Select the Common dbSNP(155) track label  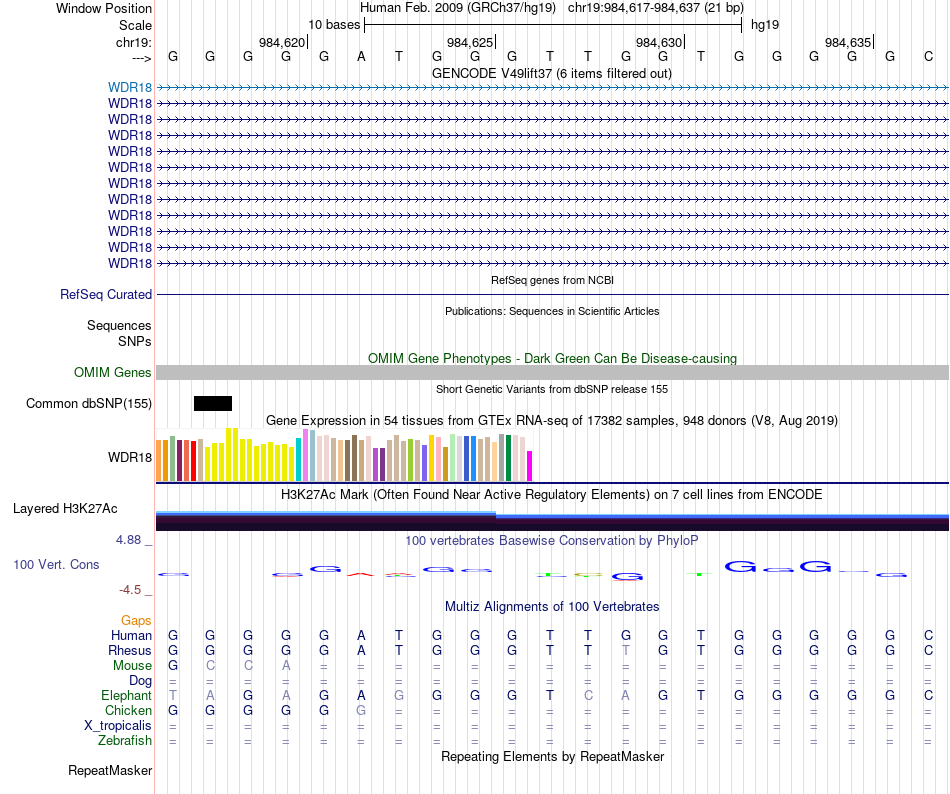89,403
